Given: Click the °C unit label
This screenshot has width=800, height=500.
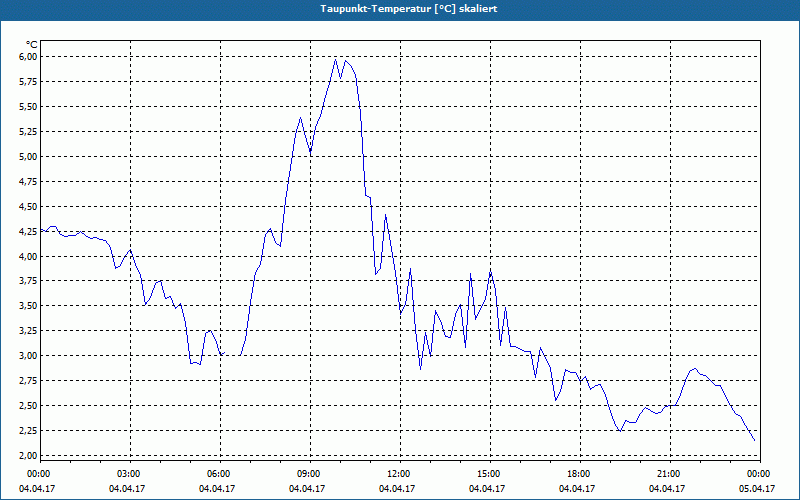Looking at the screenshot, I should [x=31, y=45].
